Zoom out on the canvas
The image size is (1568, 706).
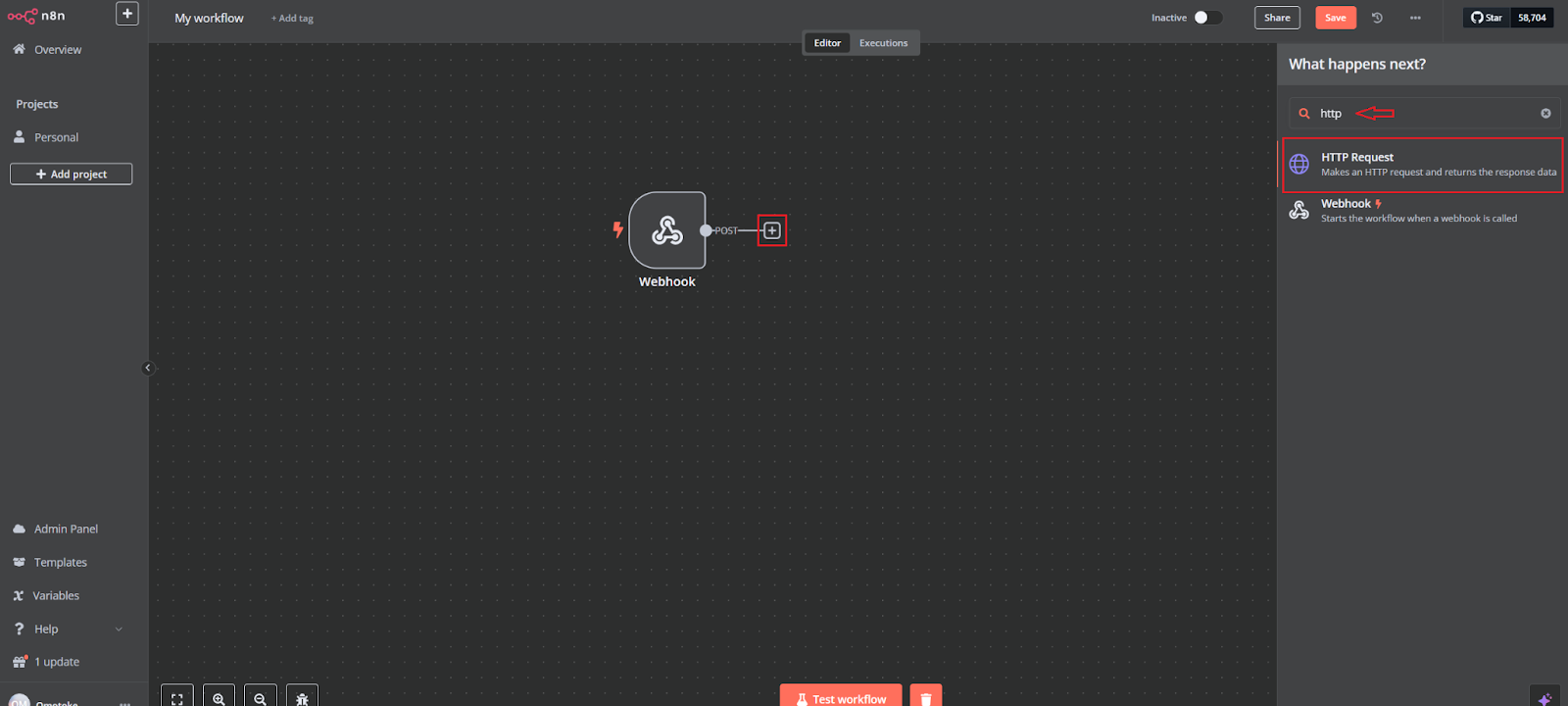tap(260, 697)
